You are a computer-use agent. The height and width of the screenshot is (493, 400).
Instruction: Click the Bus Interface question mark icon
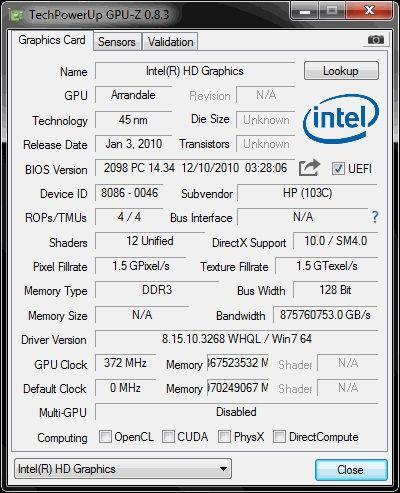[375, 217]
